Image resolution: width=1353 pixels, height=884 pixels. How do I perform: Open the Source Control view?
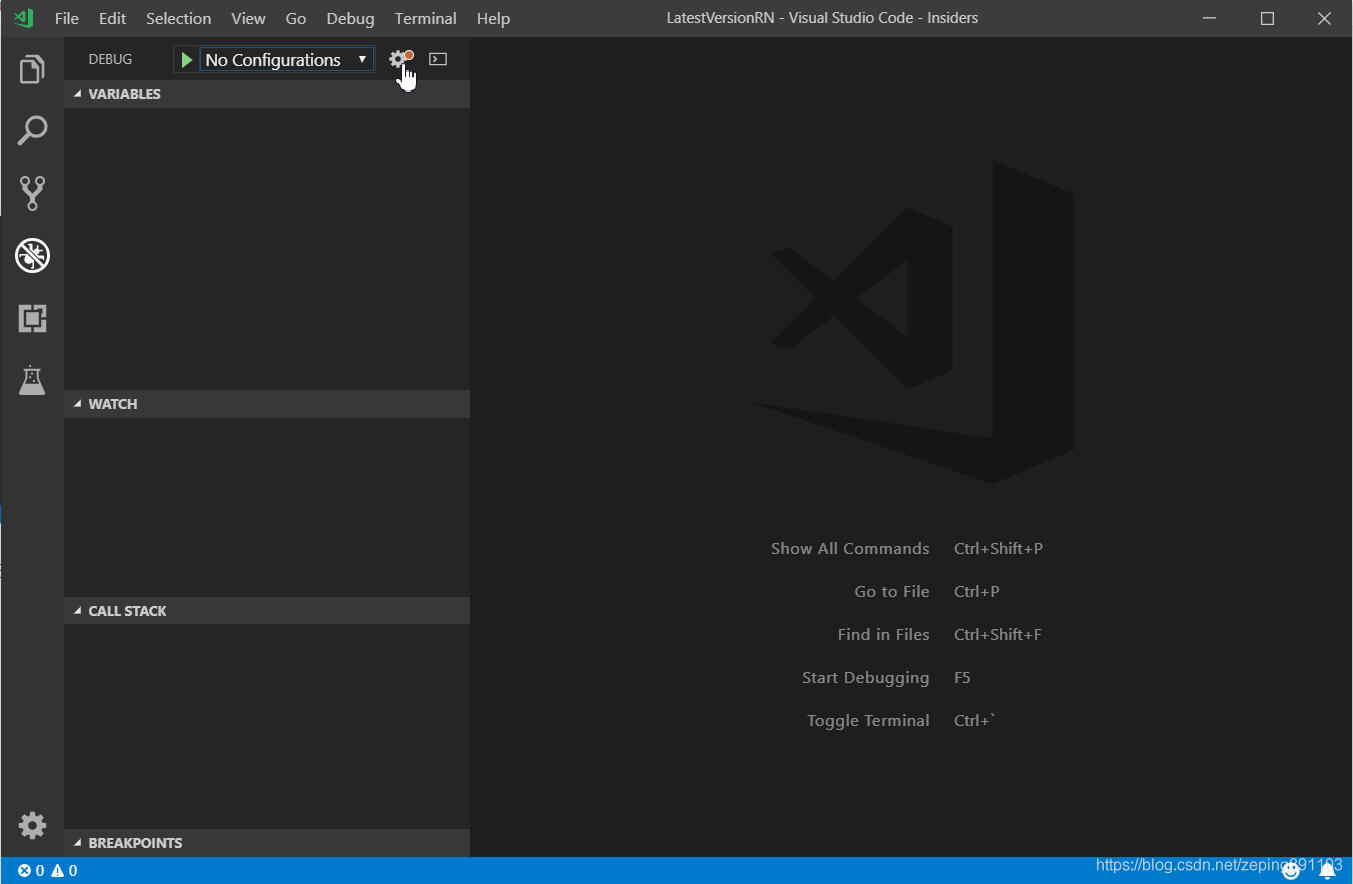click(x=32, y=193)
